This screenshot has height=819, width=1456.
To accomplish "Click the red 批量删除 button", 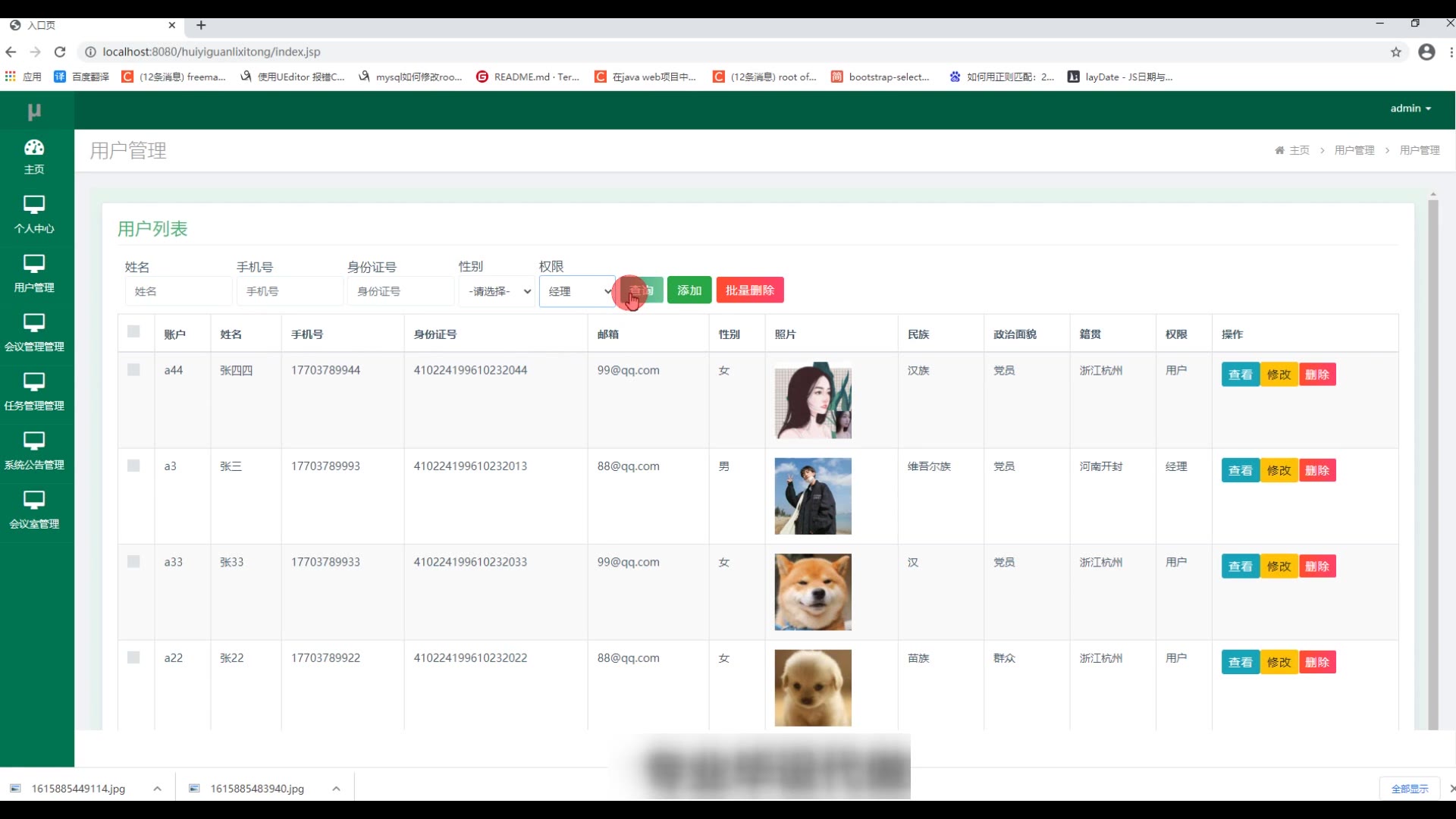I will [x=749, y=290].
